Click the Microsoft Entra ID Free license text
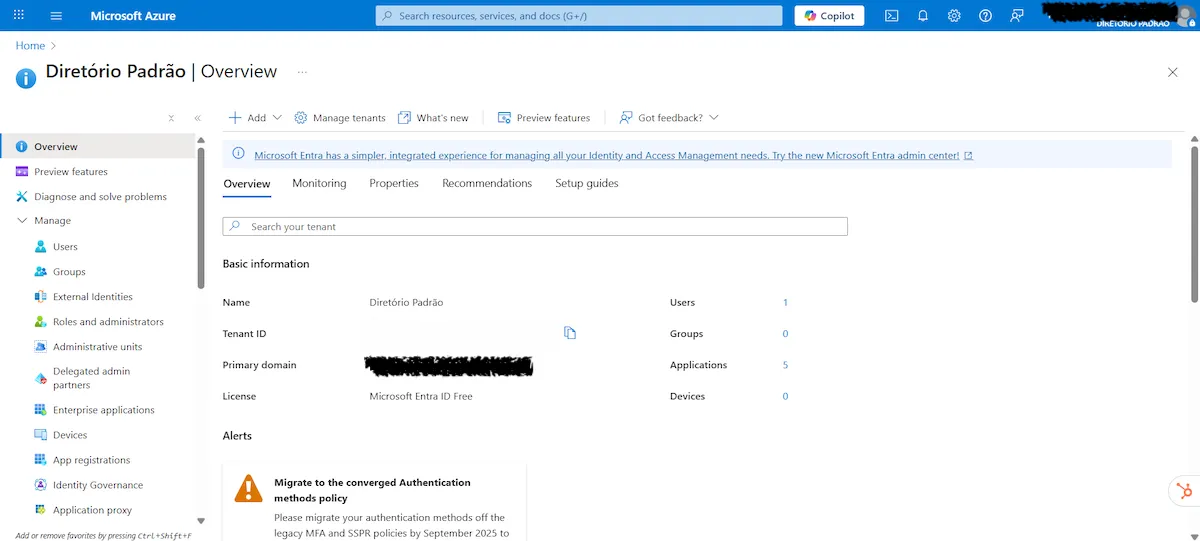The image size is (1200, 541). 421,396
